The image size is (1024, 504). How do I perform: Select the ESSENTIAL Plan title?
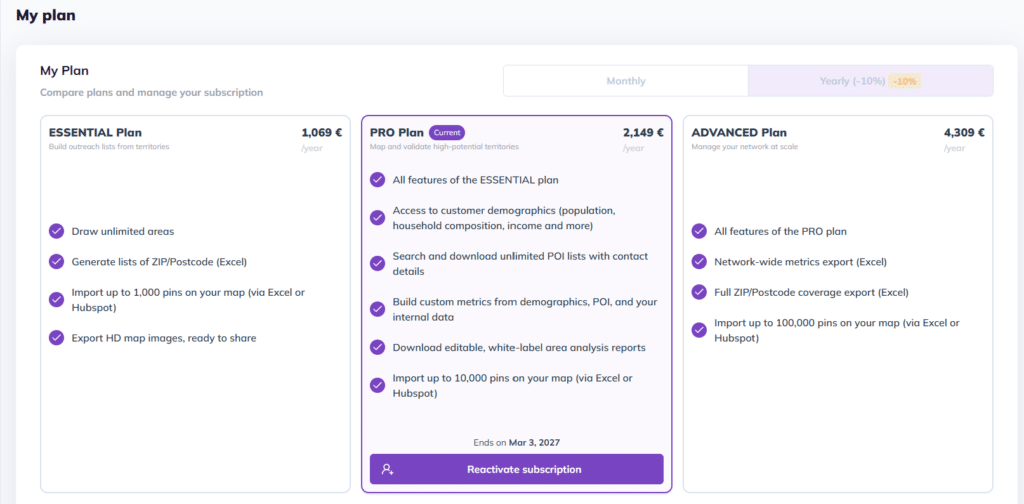[95, 132]
